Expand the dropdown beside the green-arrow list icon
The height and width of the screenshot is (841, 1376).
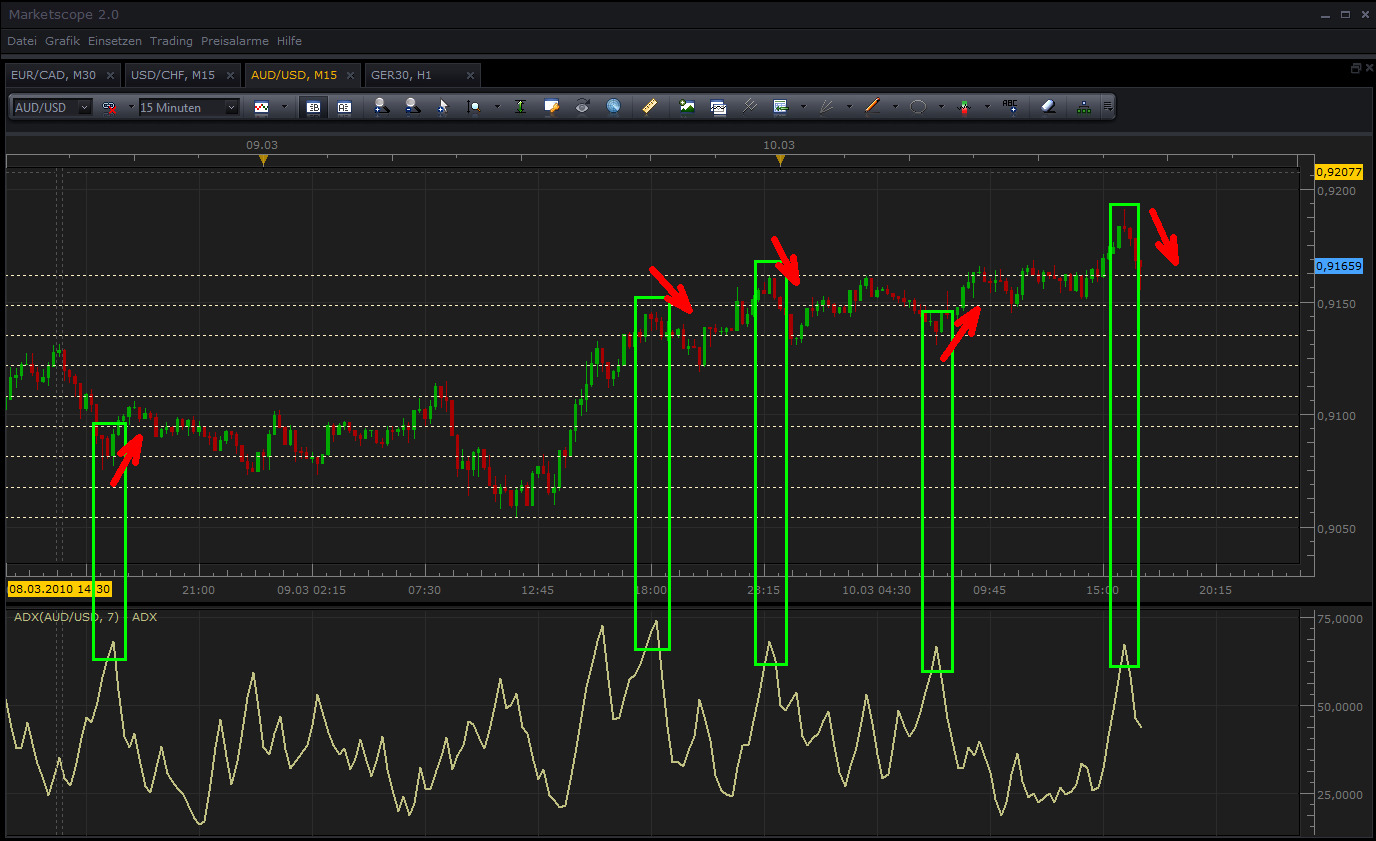(x=803, y=107)
